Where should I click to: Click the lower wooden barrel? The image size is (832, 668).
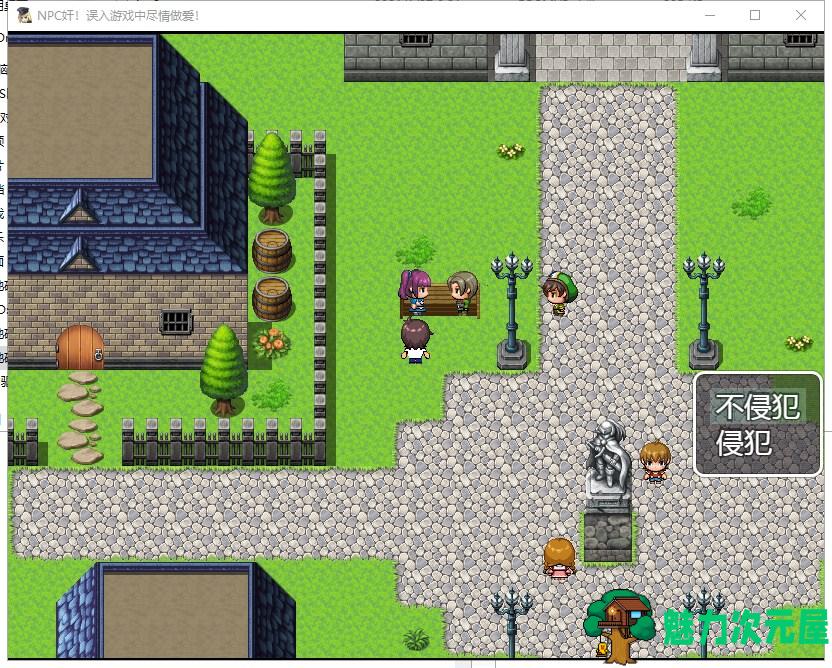[272, 299]
